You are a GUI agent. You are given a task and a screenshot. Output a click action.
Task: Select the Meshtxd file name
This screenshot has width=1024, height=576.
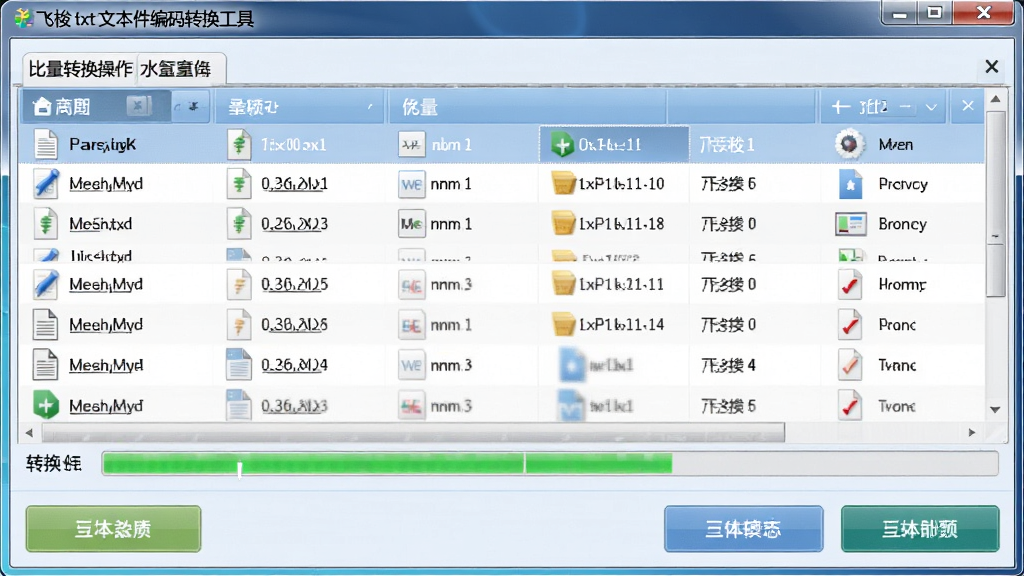(101, 224)
